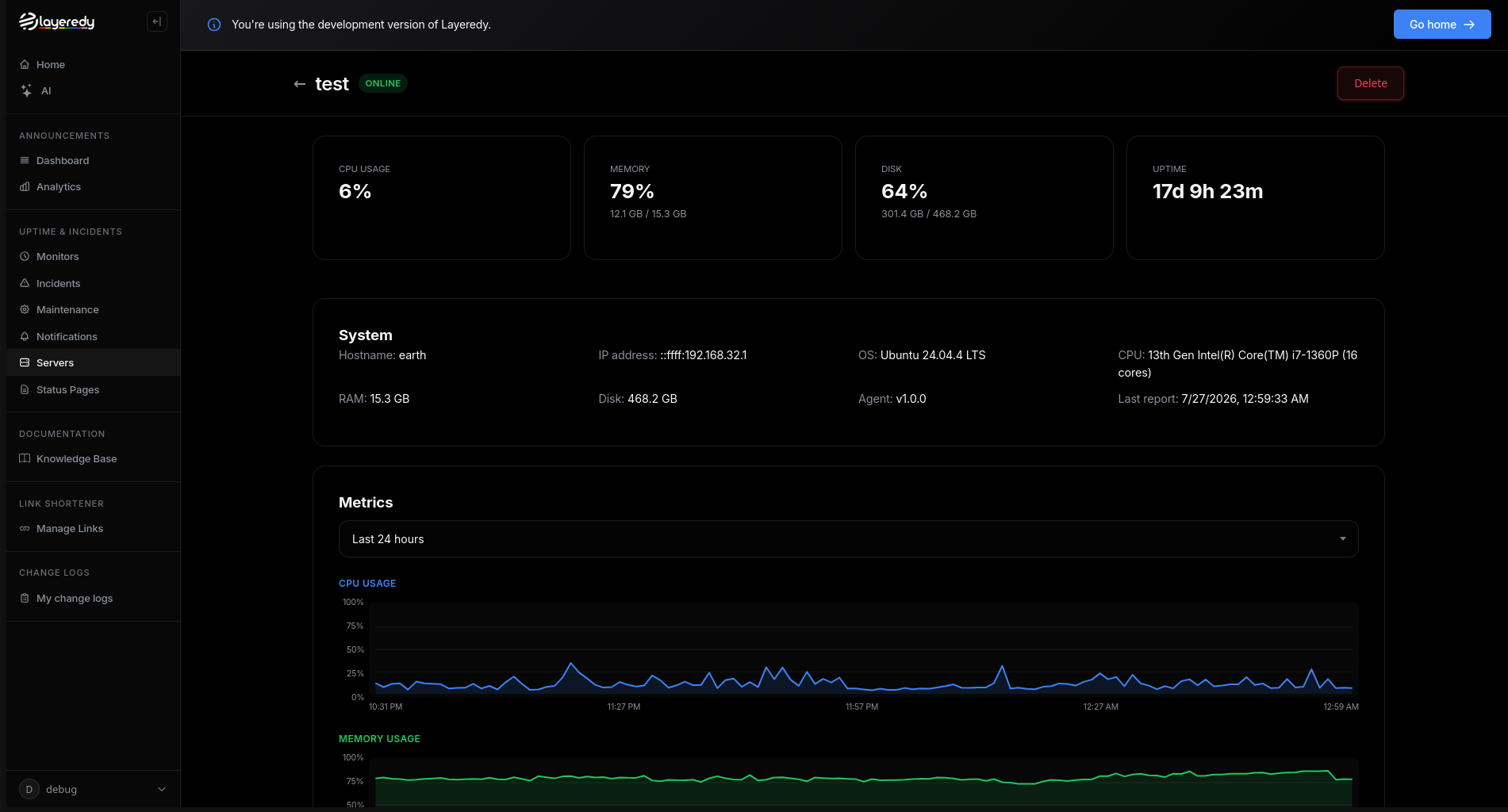The height and width of the screenshot is (812, 1508).
Task: Open Notifications settings
Action: [94, 336]
